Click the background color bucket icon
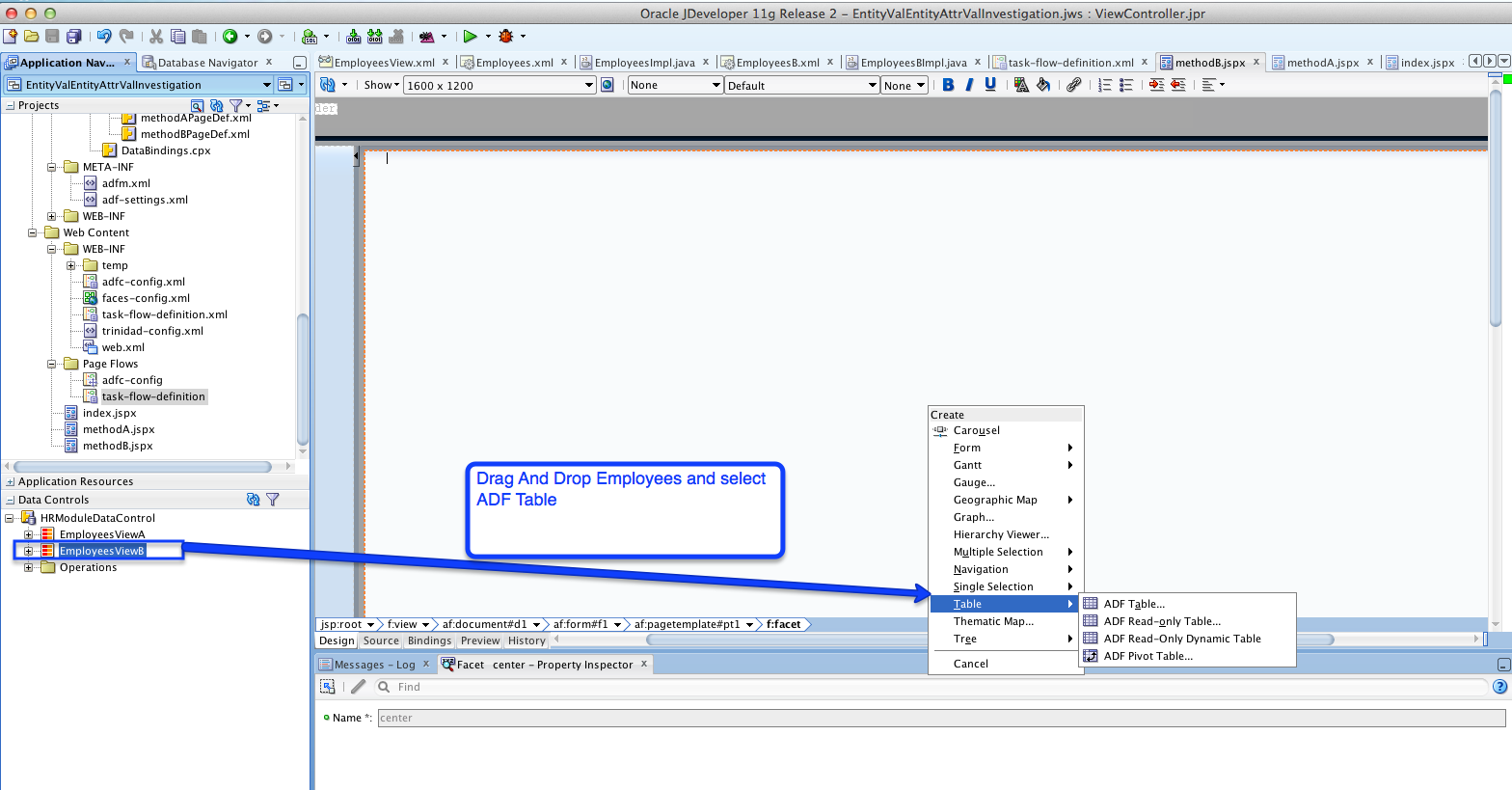This screenshot has height=790, width=1512. point(1043,85)
